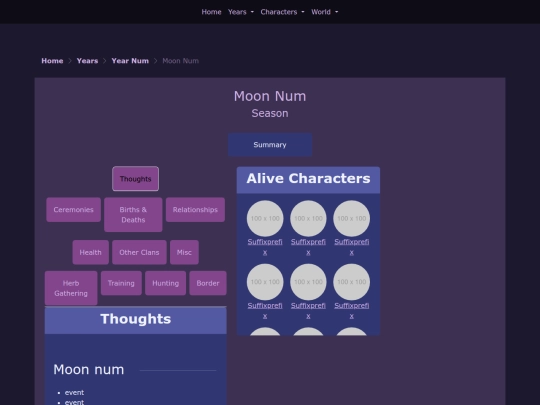This screenshot has height=405, width=540.
Task: Select the Herb Gathering tab button
Action: point(71,288)
